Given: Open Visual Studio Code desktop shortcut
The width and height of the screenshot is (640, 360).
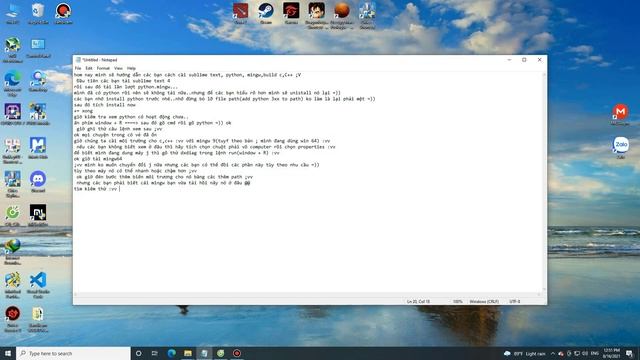Looking at the screenshot, I should pyautogui.click(x=38, y=285).
